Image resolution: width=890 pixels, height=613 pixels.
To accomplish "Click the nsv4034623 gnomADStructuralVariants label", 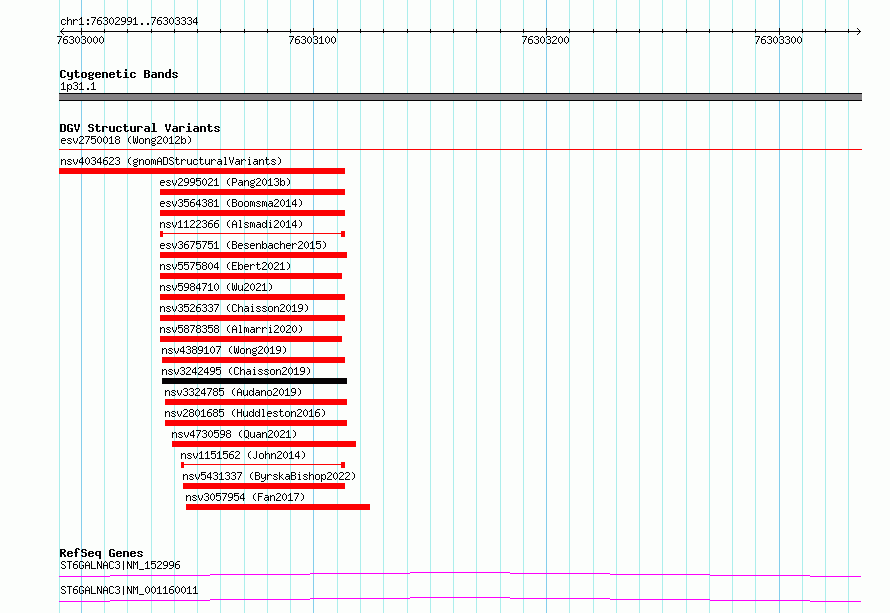I will [171, 161].
